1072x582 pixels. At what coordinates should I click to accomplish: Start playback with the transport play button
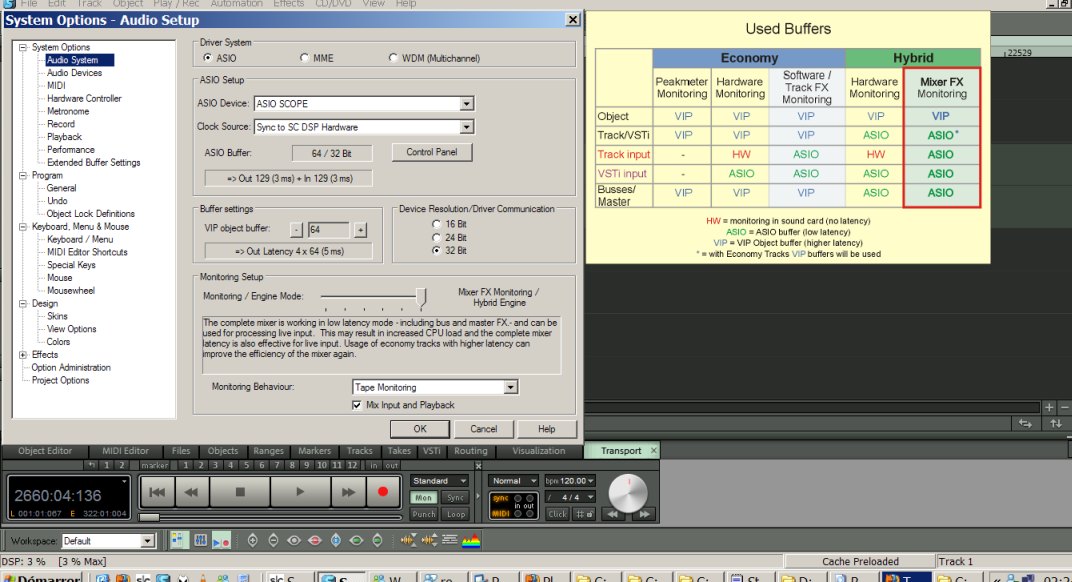pos(299,492)
